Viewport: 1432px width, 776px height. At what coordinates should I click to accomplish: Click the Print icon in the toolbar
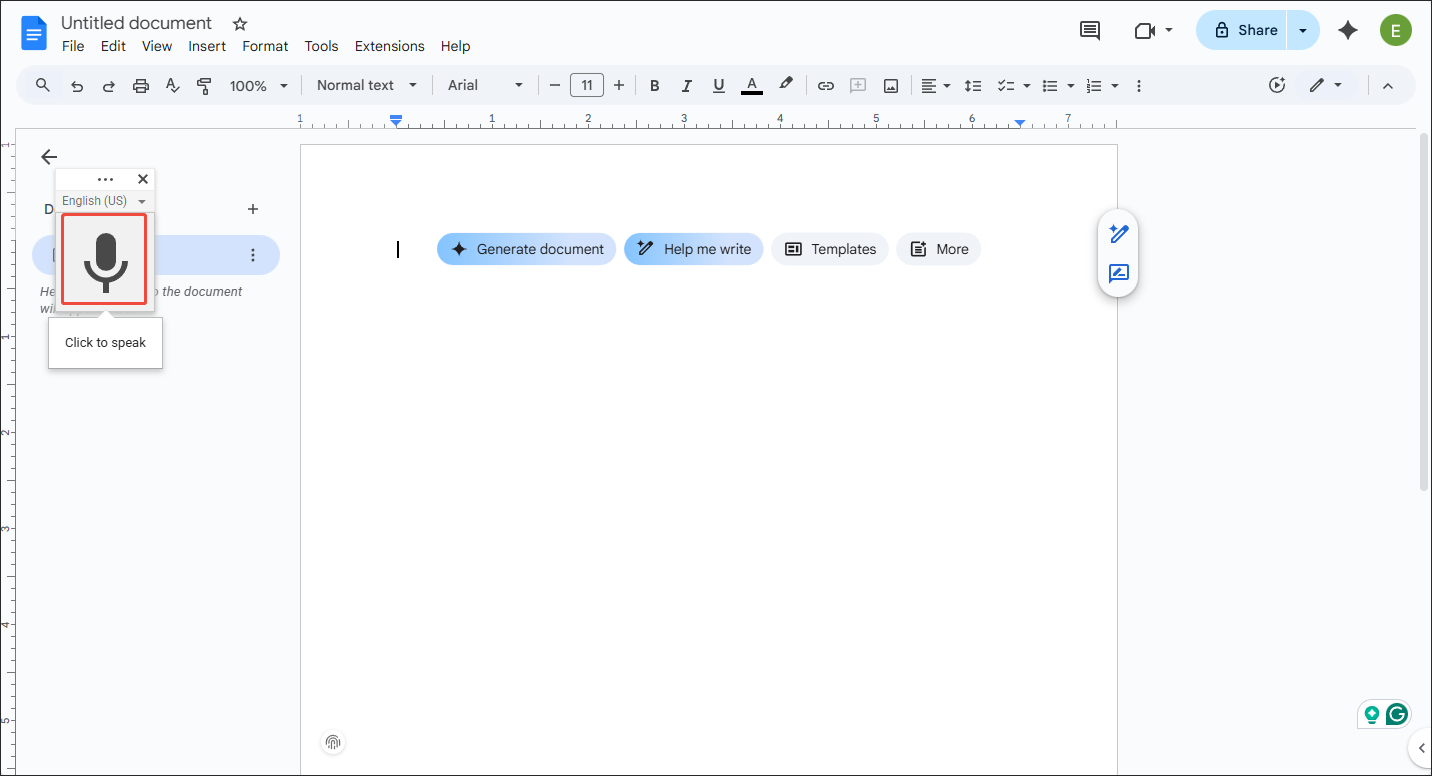click(x=140, y=85)
